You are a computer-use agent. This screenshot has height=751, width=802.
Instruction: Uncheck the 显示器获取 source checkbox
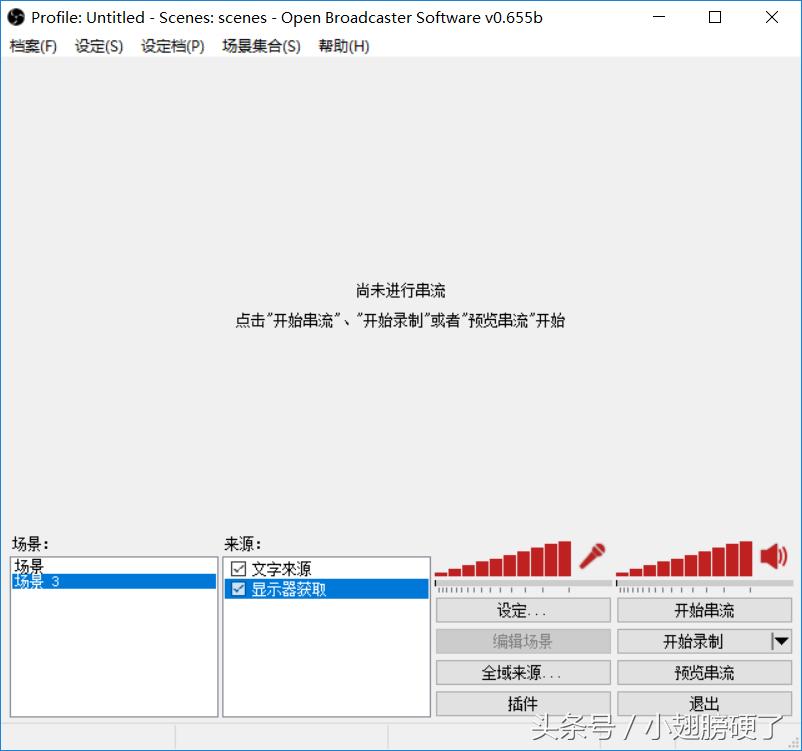point(240,588)
